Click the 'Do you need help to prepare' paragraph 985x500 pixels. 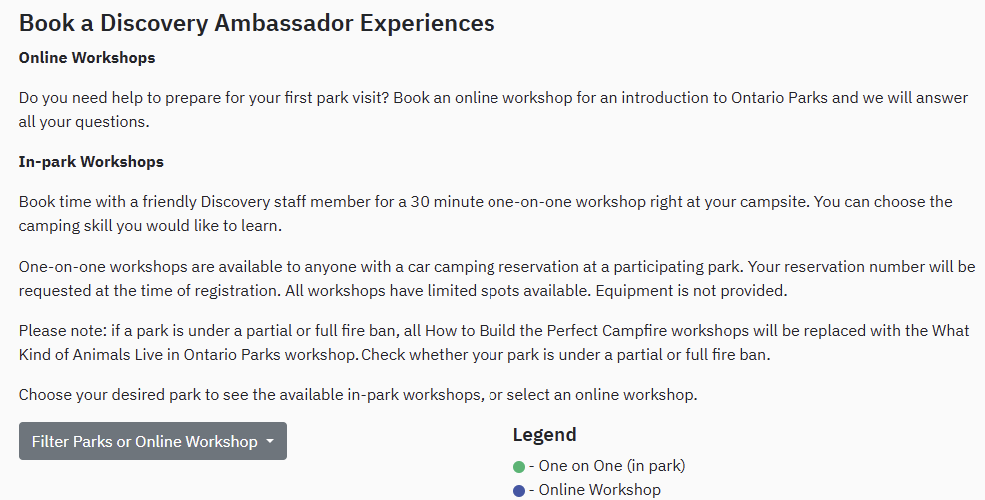pos(493,109)
